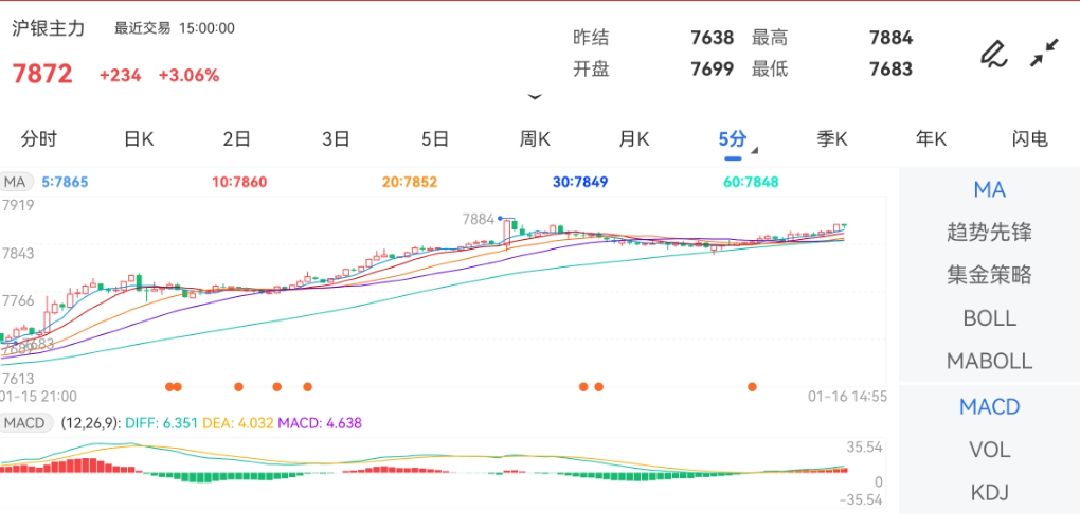Click the 01-16 14:55 end time label
This screenshot has height=514, width=1080.
[847, 396]
